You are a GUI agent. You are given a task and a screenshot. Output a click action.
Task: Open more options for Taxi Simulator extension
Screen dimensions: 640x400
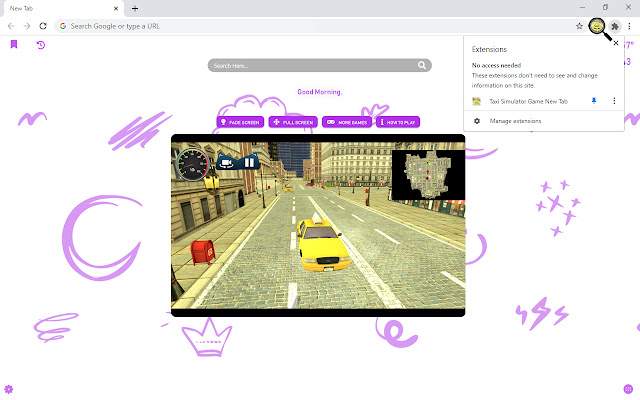pyautogui.click(x=614, y=101)
